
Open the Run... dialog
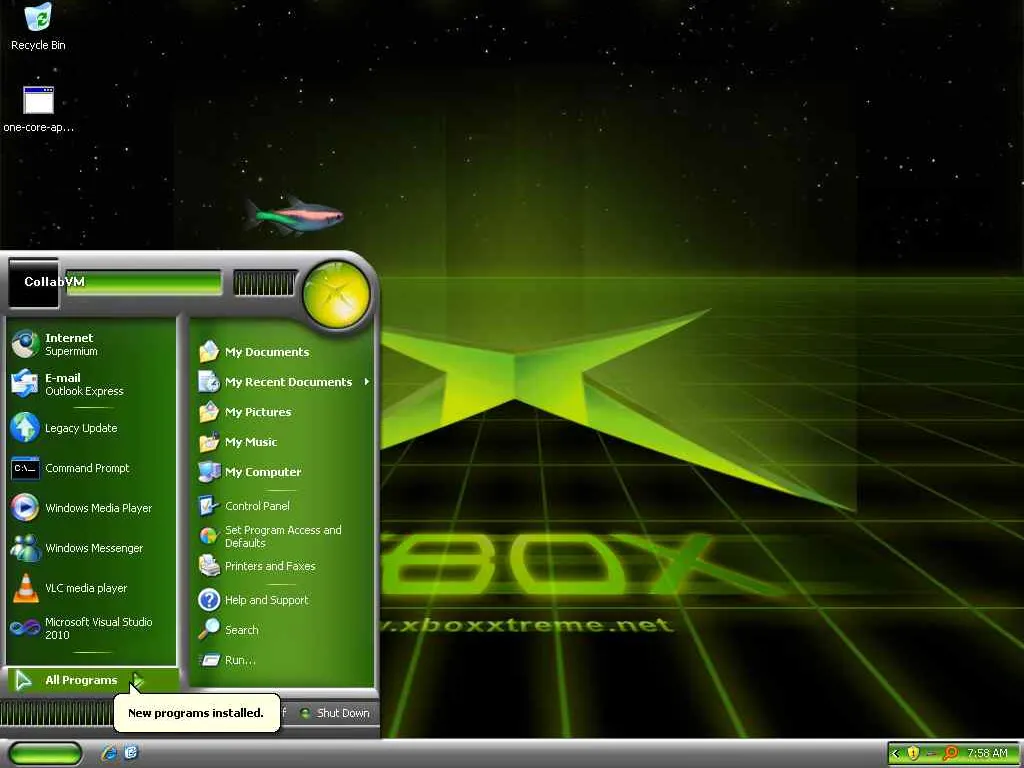pyautogui.click(x=282, y=660)
